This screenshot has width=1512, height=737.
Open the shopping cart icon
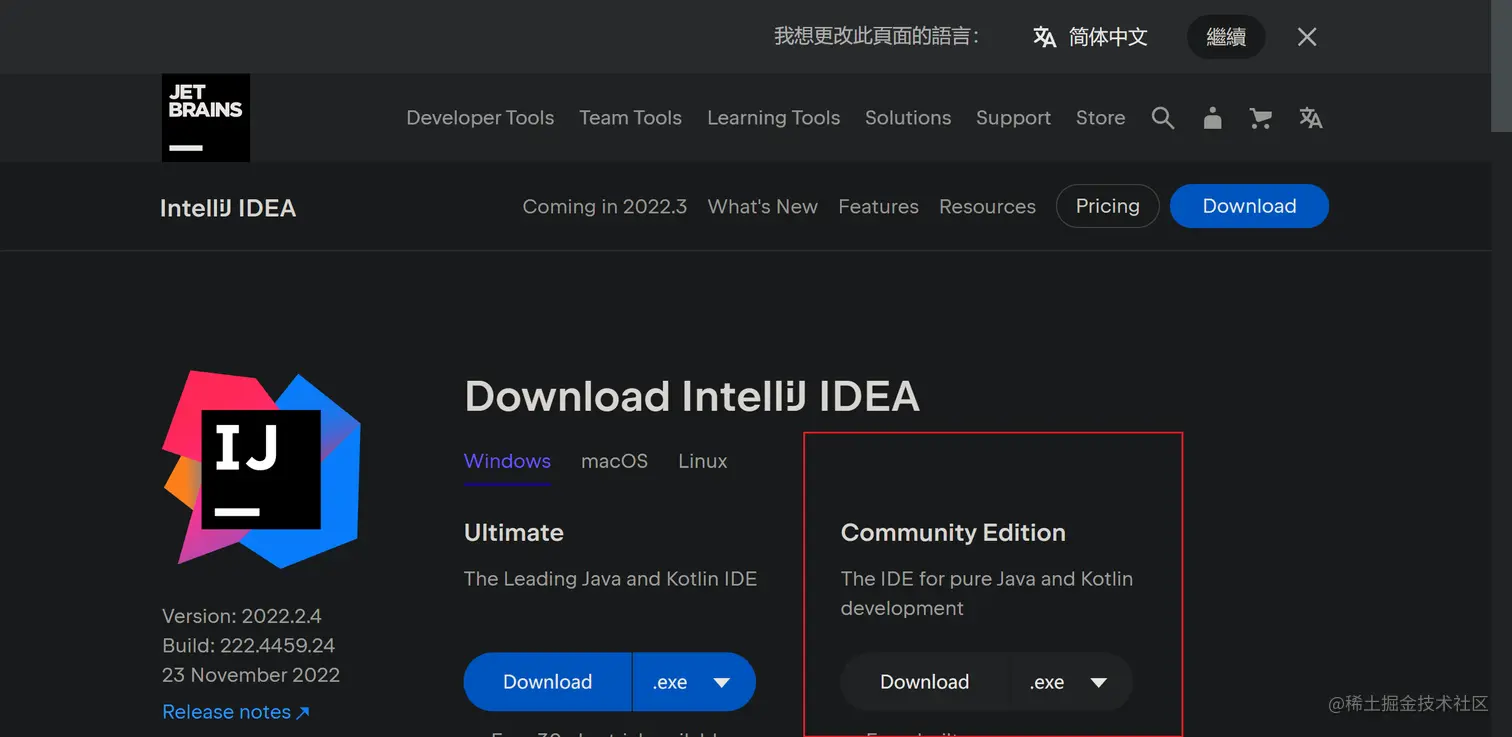(x=1261, y=118)
